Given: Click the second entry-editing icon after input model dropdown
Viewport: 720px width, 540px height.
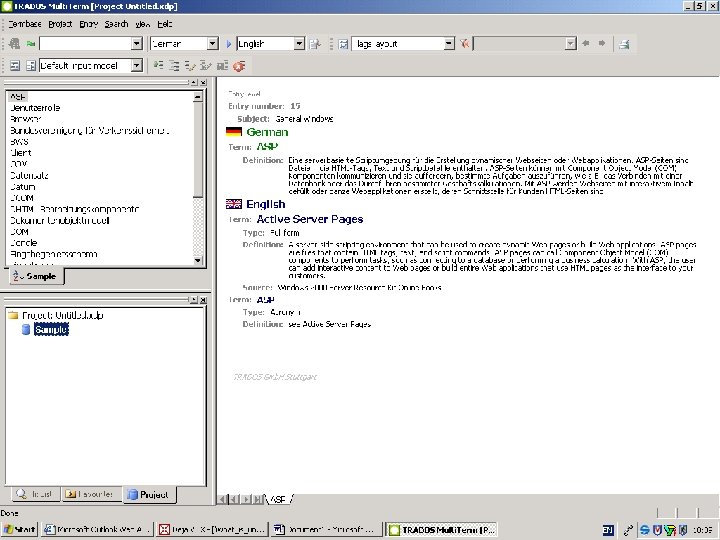Looking at the screenshot, I should coord(174,66).
